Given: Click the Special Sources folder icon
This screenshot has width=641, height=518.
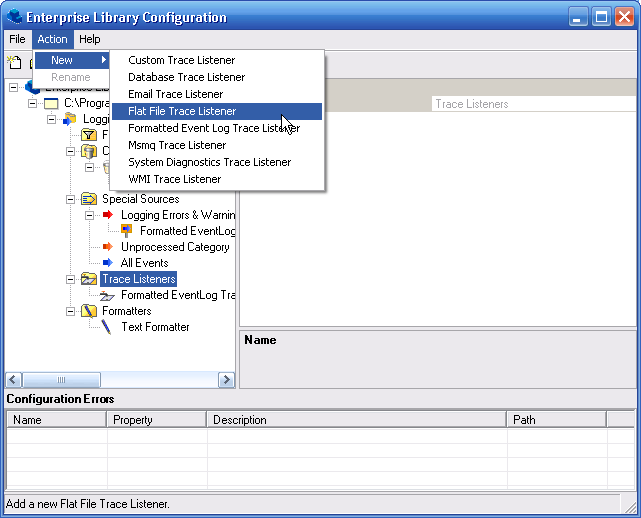Looking at the screenshot, I should 88,199.
